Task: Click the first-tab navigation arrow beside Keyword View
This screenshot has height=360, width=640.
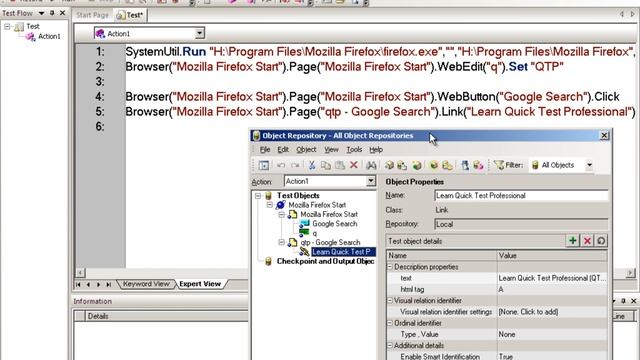Action: tap(78, 284)
